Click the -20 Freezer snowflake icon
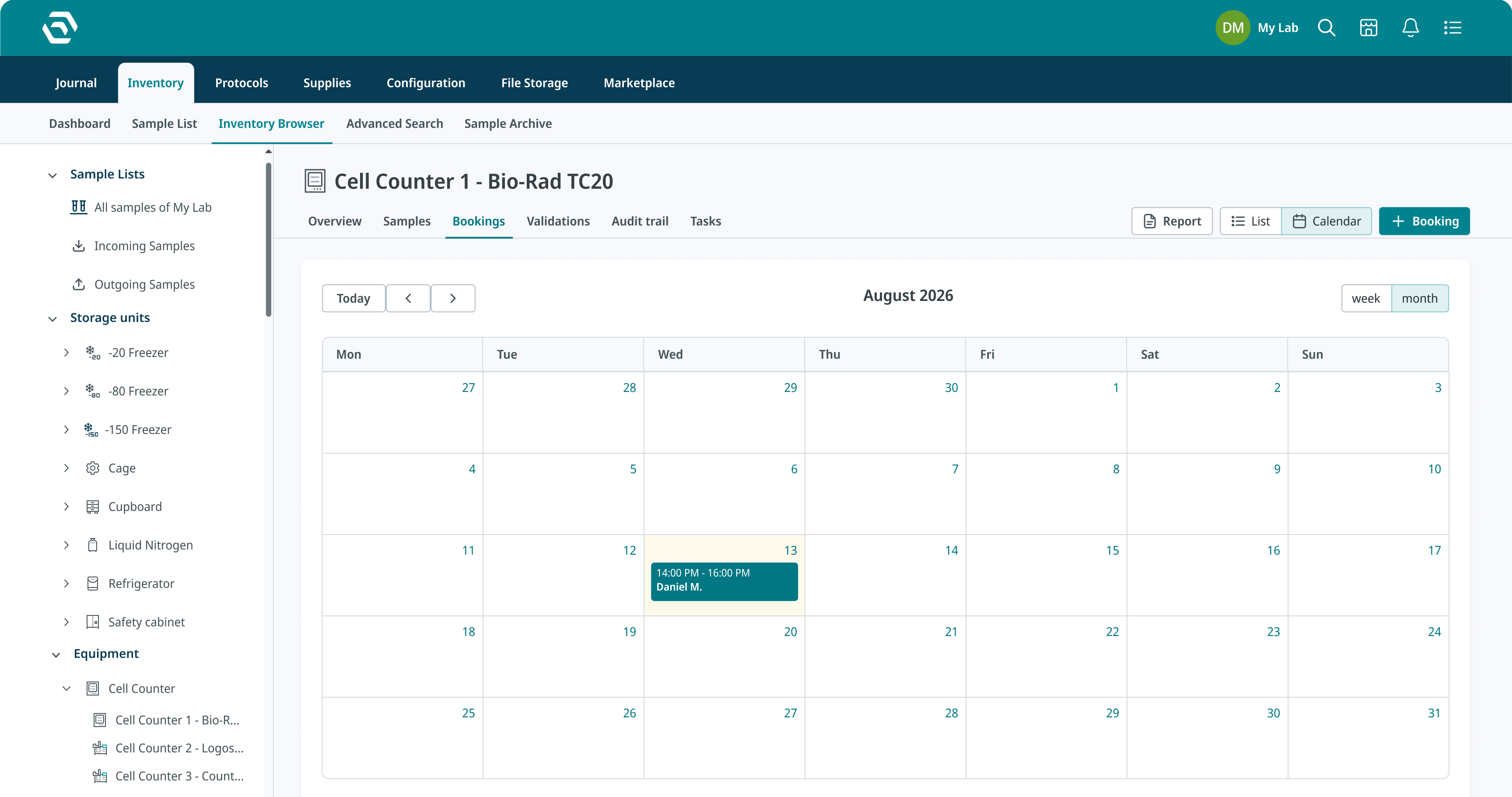The height and width of the screenshot is (797, 1512). coord(92,353)
